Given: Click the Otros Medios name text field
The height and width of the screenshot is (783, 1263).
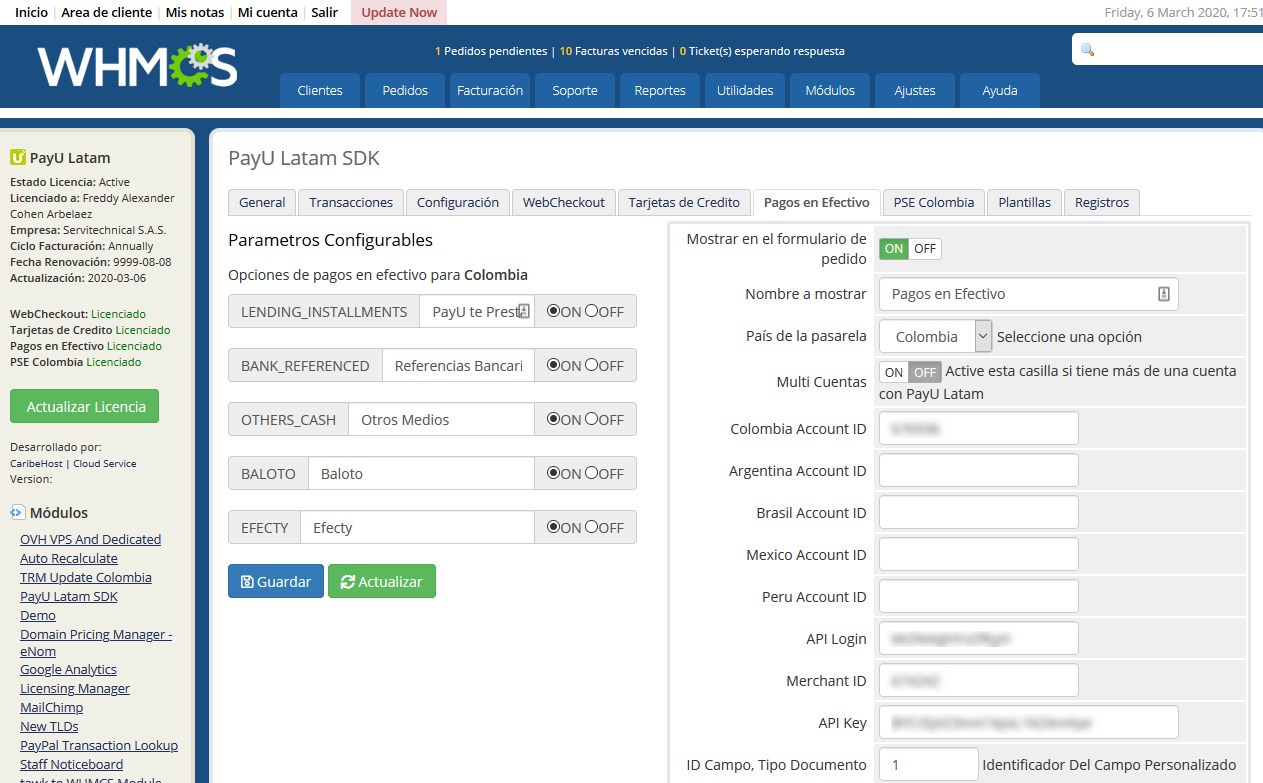Looking at the screenshot, I should [441, 419].
